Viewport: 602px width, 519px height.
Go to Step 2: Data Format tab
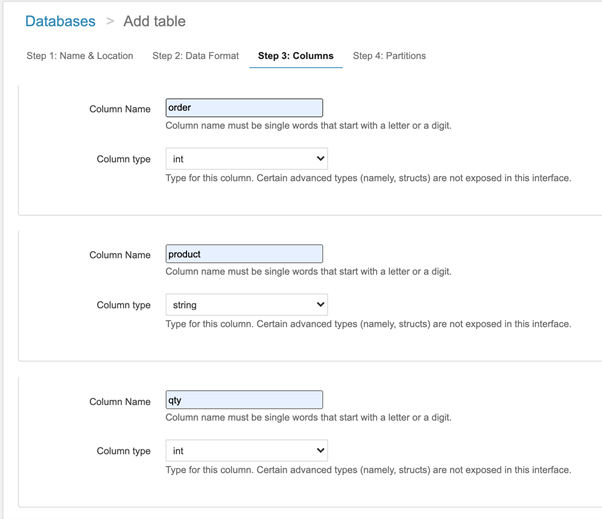(x=195, y=56)
